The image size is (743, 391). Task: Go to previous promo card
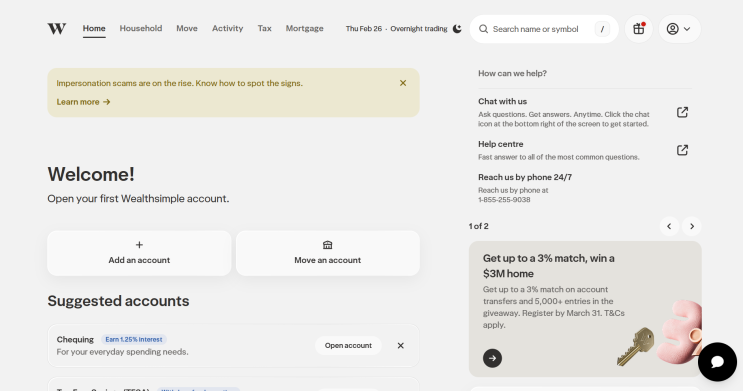point(669,226)
